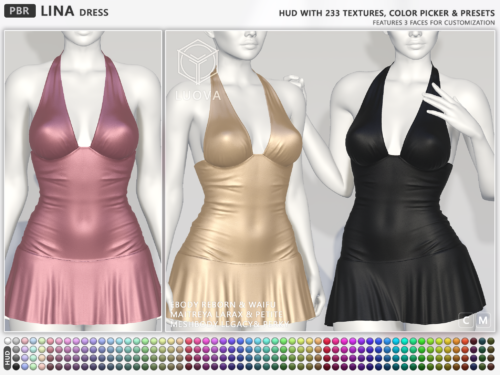
Task: Click 'HUD WITH 233 TEXTURES, COLOR PICKER & PRESETS'
Action: pos(387,13)
